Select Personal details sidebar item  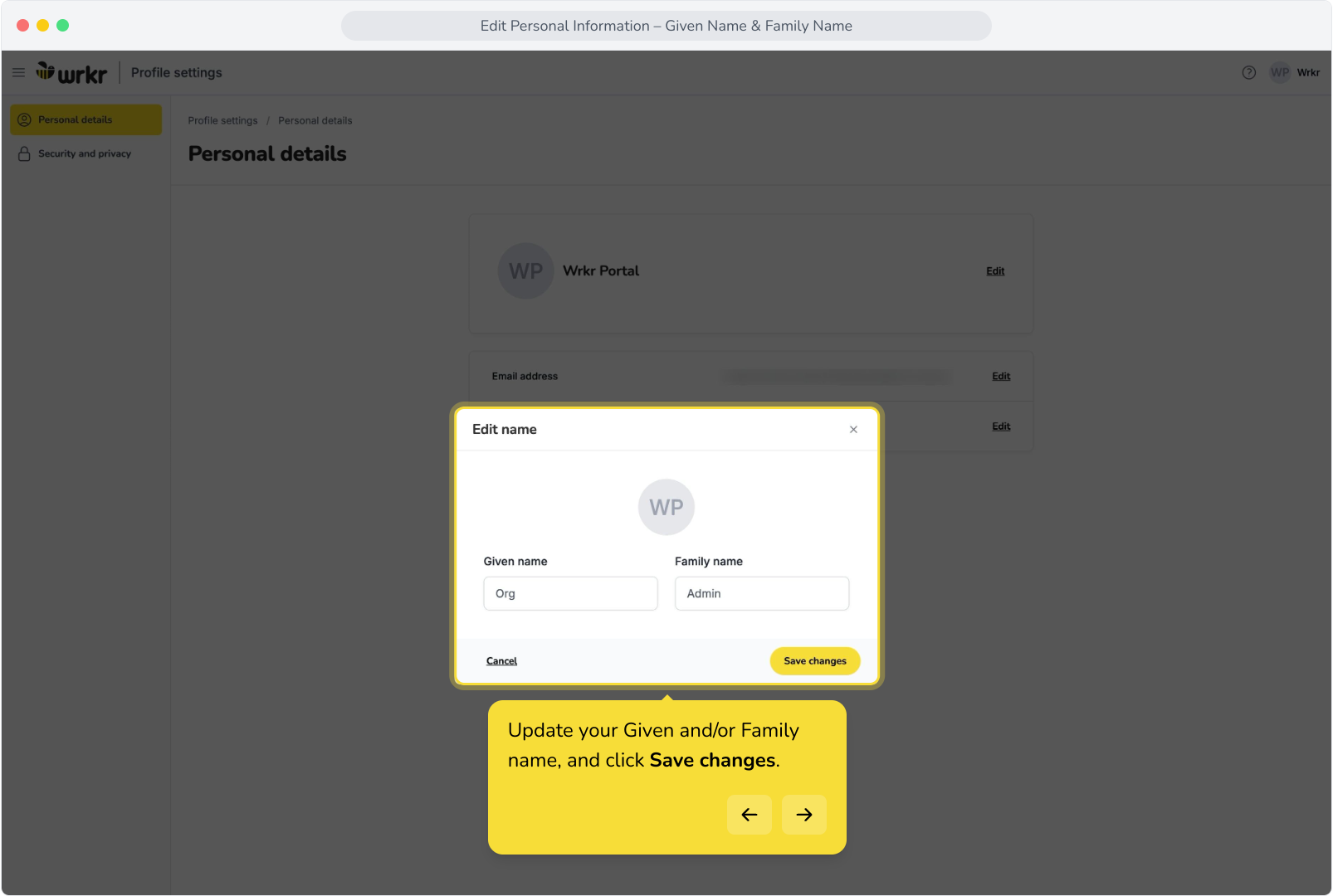coord(86,119)
